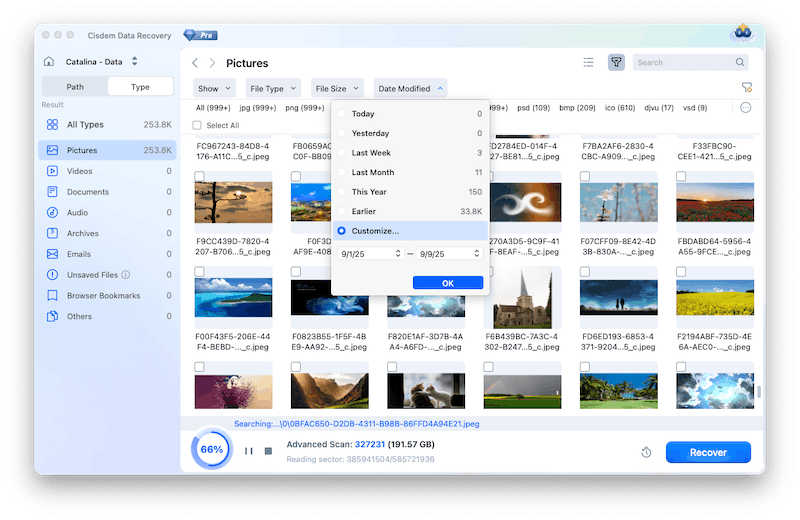Click the 66% scan progress circle
Viewport: 800px width, 520px height.
coord(212,450)
